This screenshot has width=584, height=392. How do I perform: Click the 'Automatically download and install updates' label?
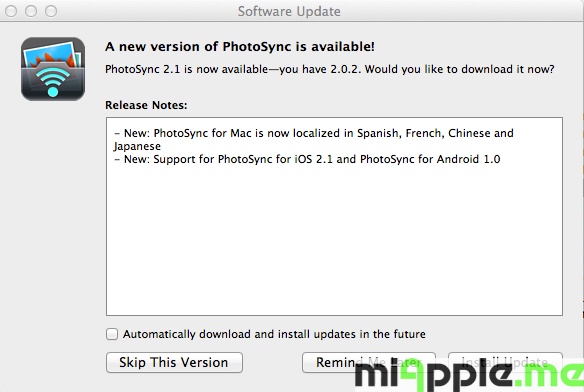coord(274,334)
